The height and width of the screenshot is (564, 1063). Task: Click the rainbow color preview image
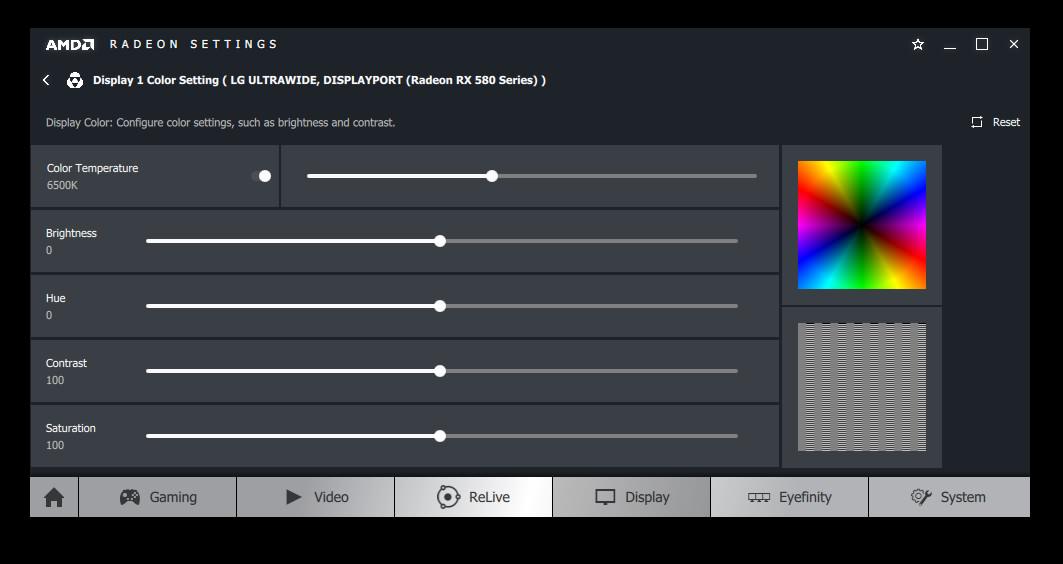coord(862,225)
